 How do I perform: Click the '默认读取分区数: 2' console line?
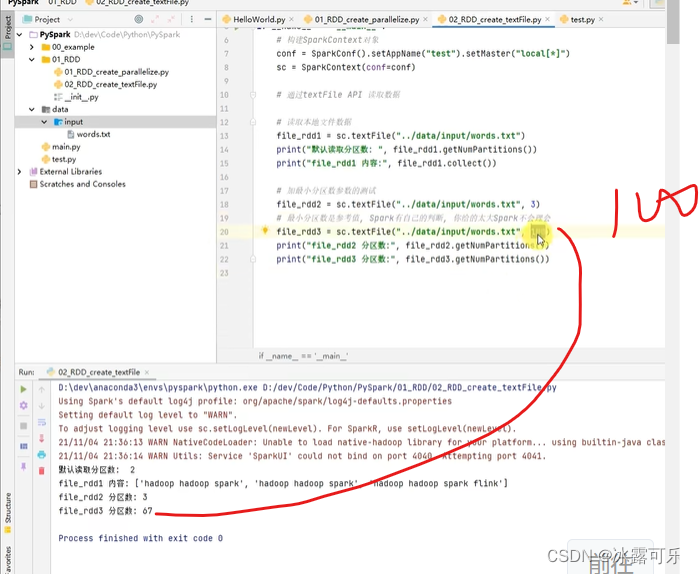97,470
